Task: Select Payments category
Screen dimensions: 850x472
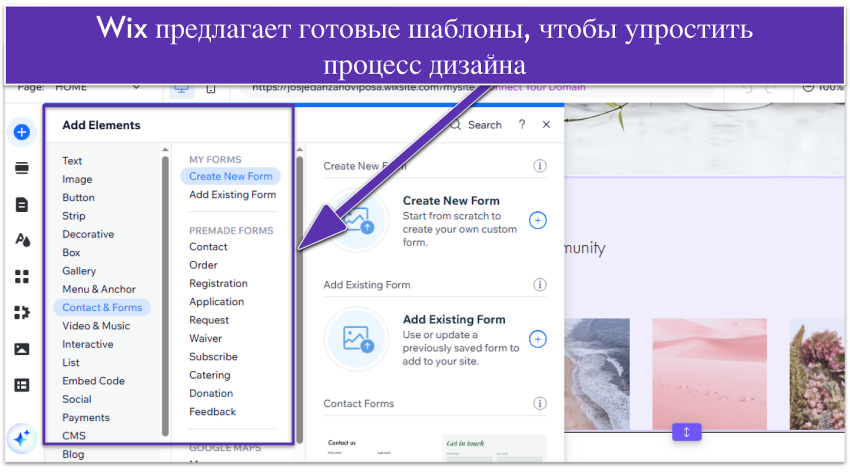Action: pos(86,418)
